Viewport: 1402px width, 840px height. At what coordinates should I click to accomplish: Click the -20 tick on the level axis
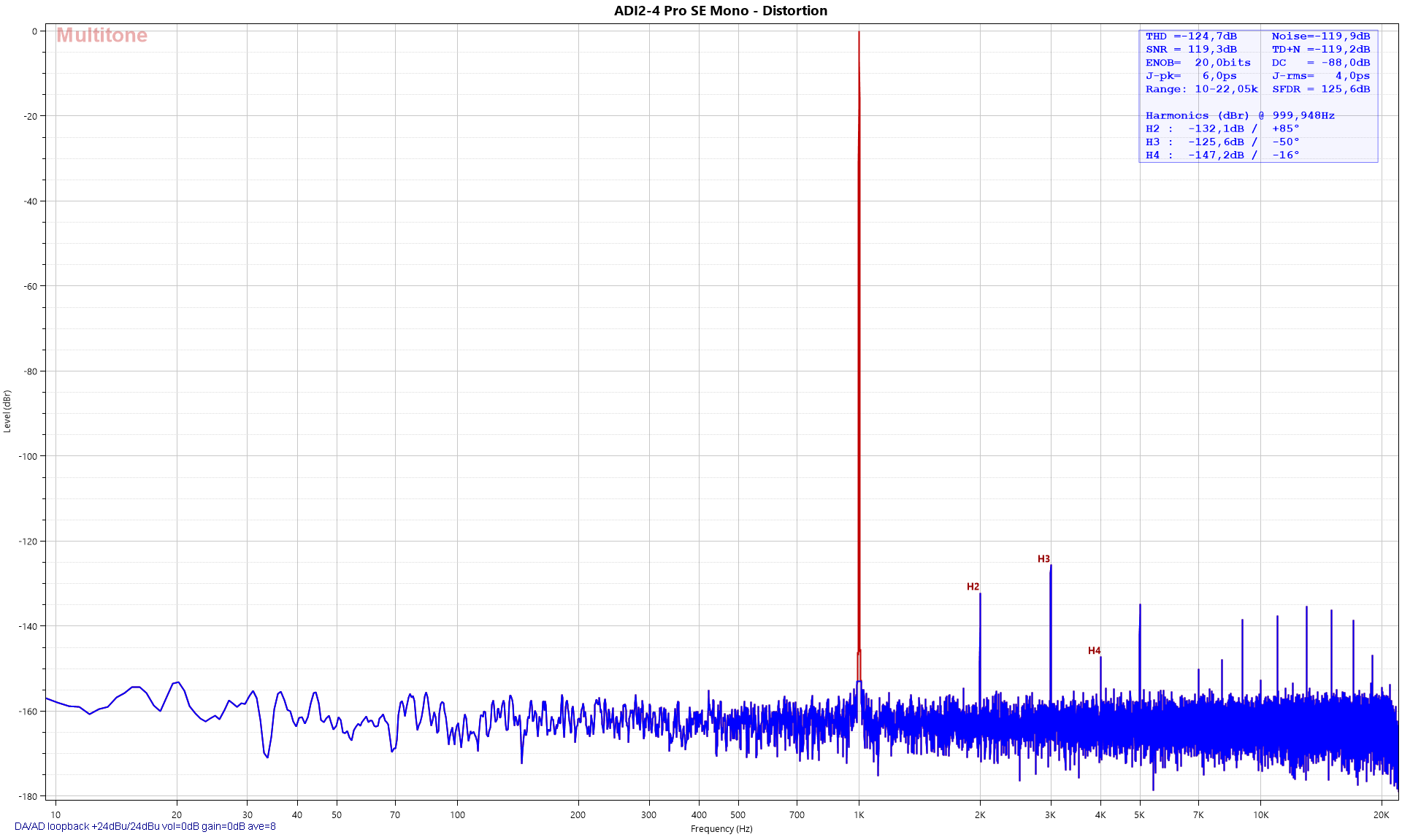pyautogui.click(x=30, y=117)
